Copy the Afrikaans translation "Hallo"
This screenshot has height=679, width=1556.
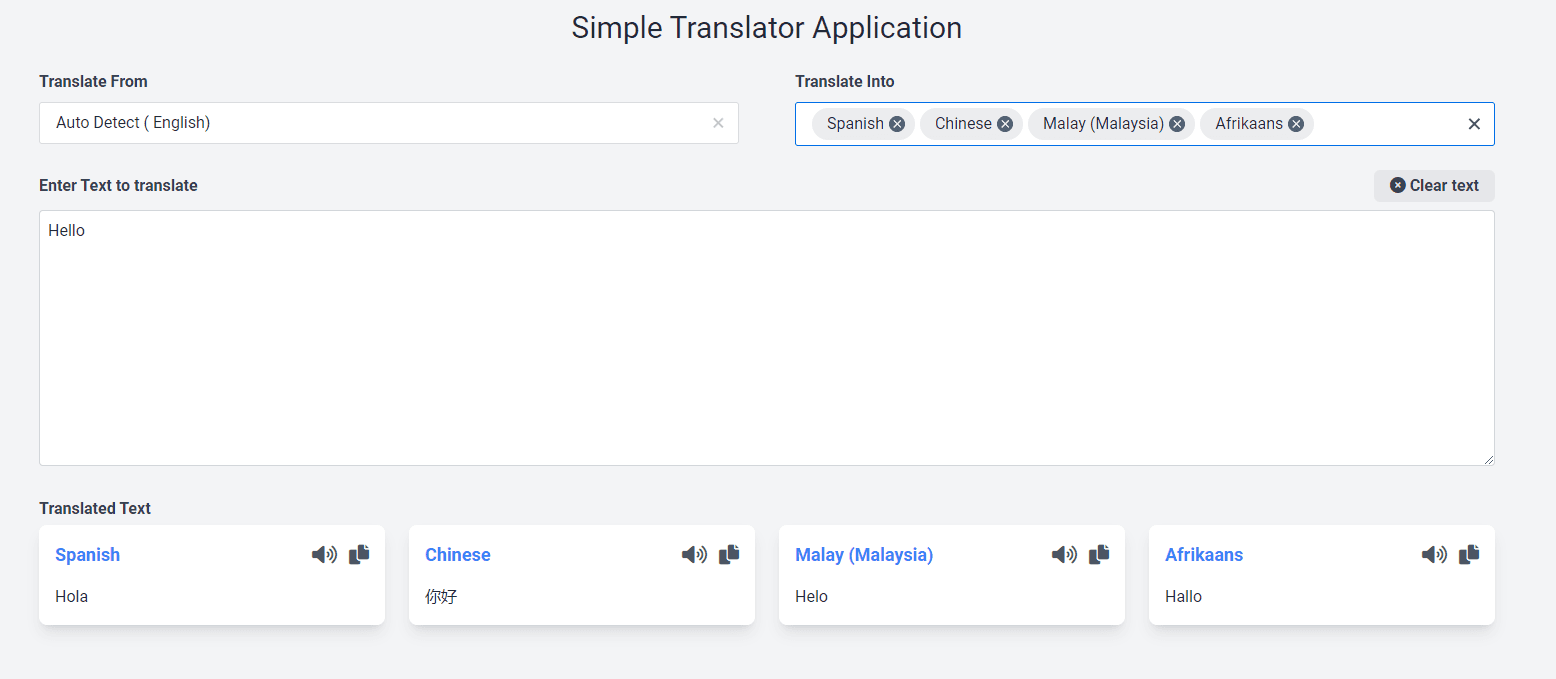tap(1468, 554)
